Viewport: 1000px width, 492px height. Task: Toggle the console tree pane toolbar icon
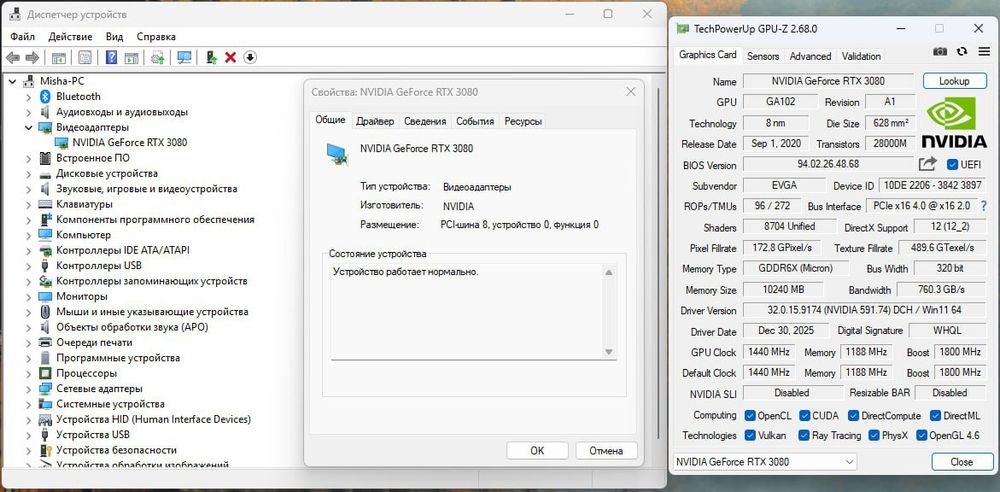coord(59,58)
